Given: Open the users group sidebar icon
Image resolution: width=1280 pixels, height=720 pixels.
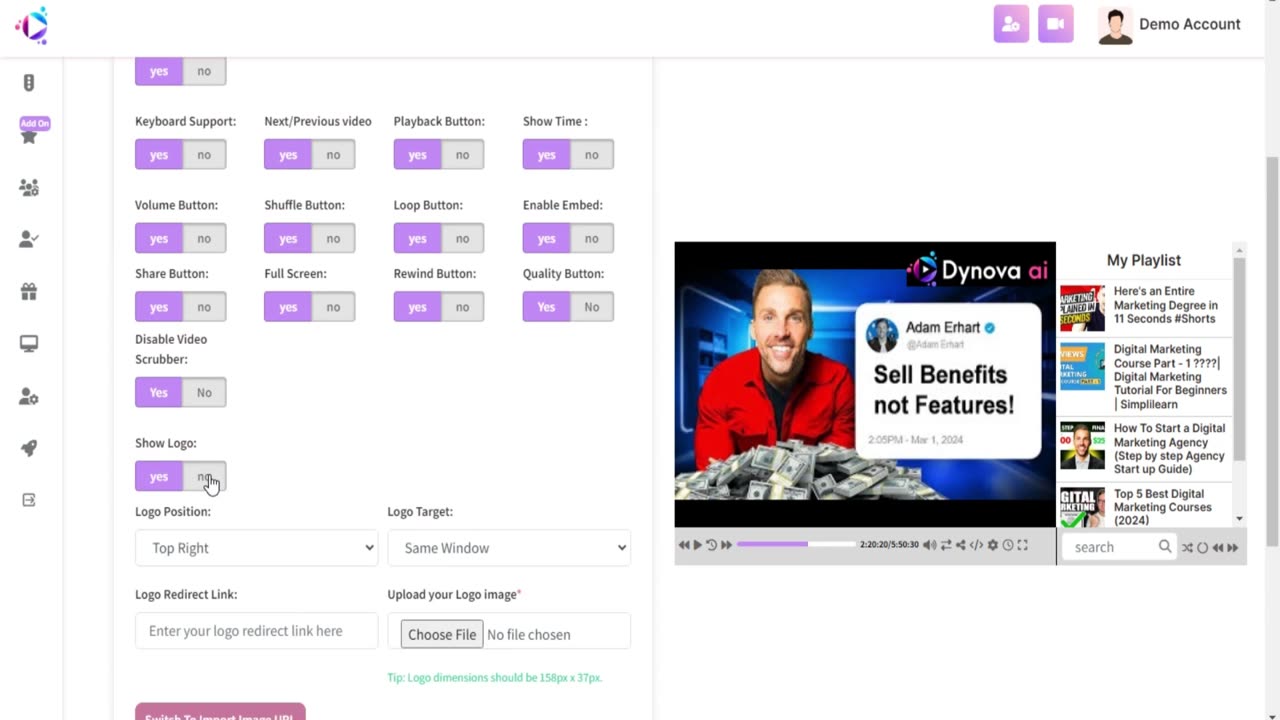Looking at the screenshot, I should point(29,187).
